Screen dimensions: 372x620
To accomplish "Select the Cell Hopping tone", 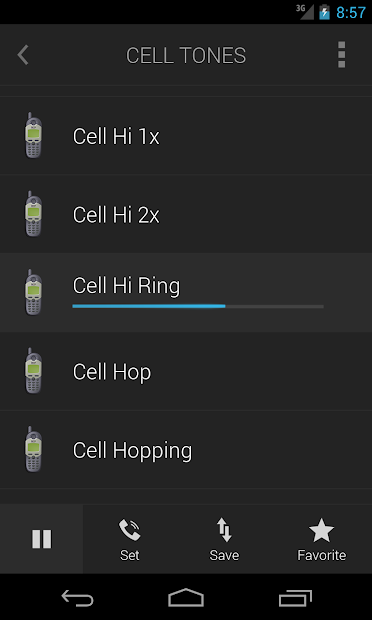I will click(186, 450).
